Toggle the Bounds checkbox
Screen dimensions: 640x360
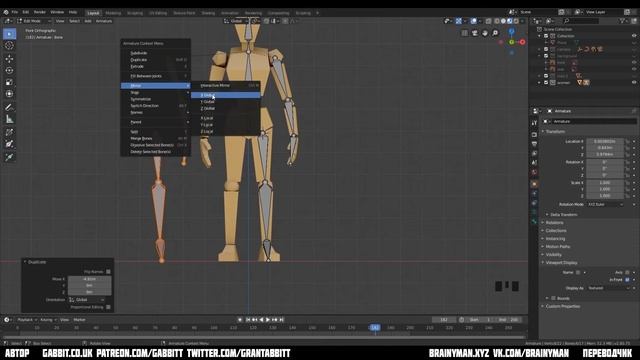pos(553,298)
